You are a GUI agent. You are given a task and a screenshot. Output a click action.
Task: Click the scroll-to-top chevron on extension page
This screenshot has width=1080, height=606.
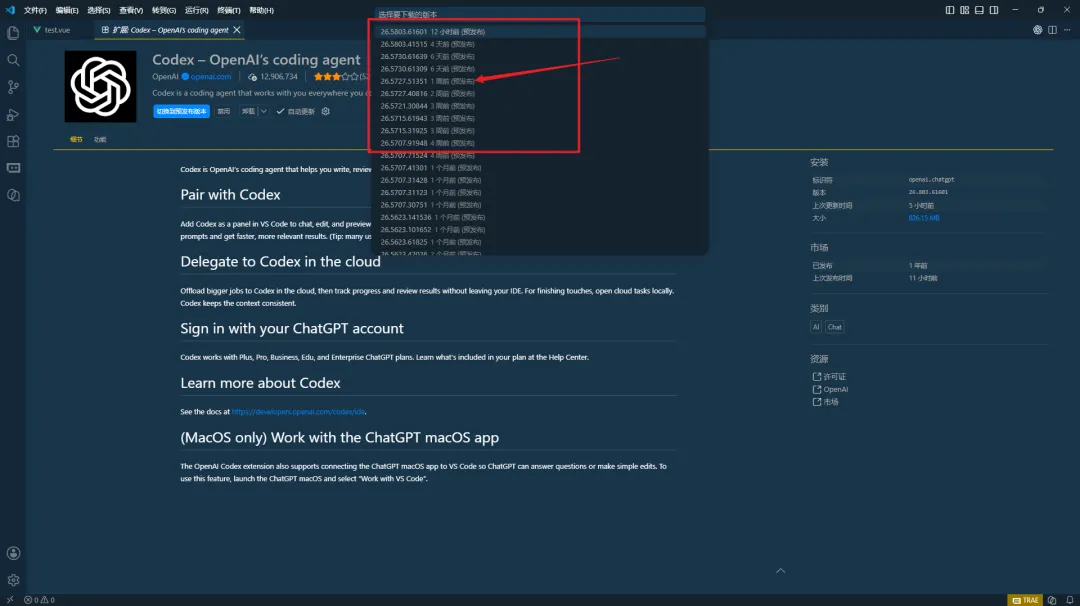(x=780, y=571)
